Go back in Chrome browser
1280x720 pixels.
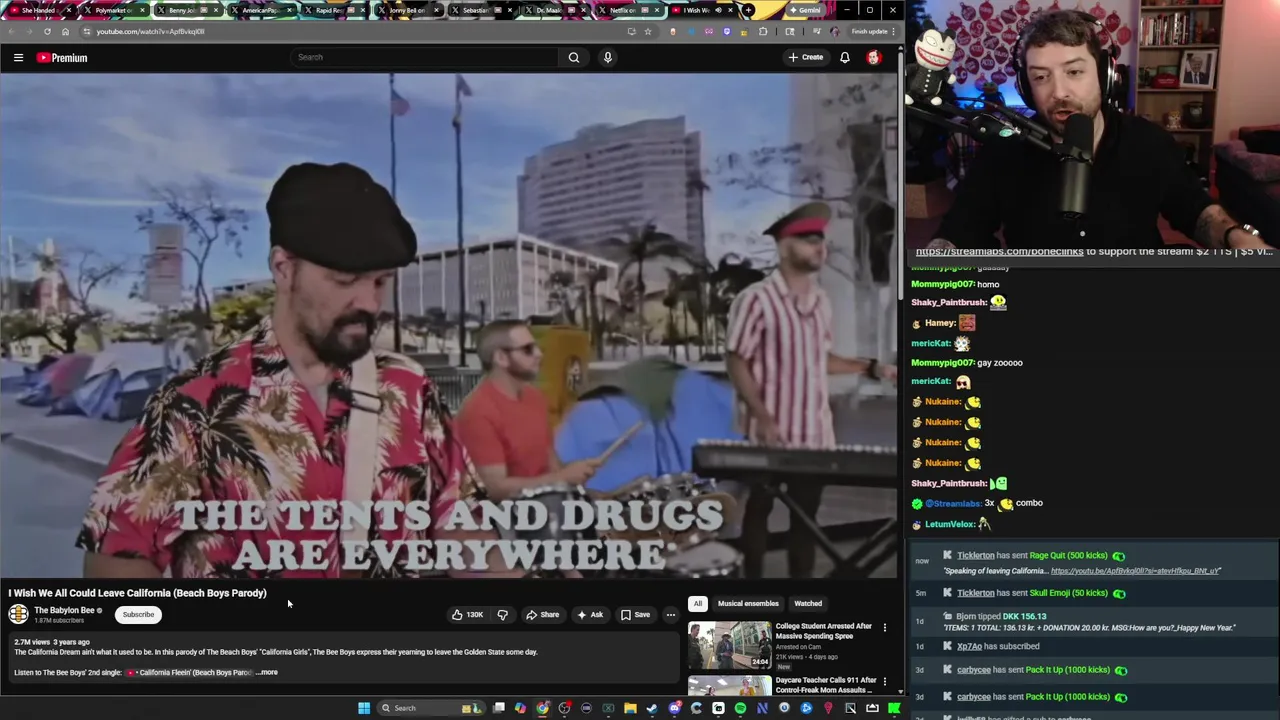click(10, 31)
